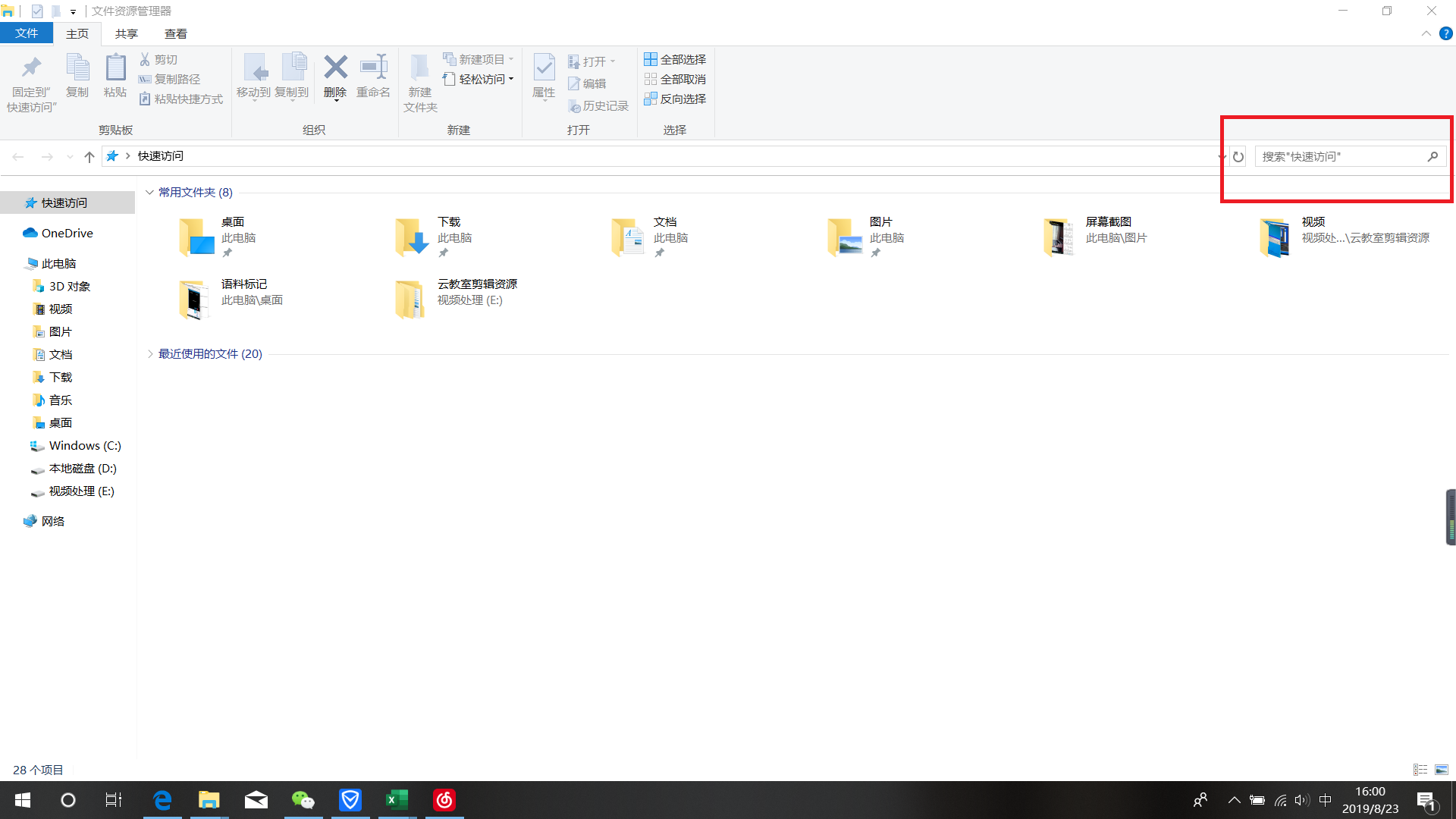Switch to the 共享 ribbon tab
Image resolution: width=1456 pixels, height=819 pixels.
126,33
